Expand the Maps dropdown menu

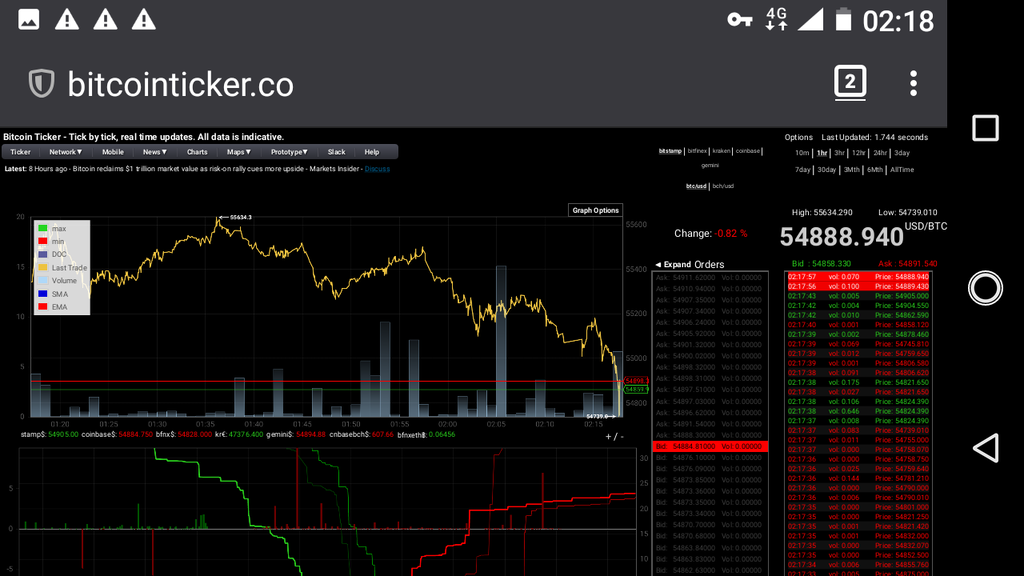coord(238,152)
